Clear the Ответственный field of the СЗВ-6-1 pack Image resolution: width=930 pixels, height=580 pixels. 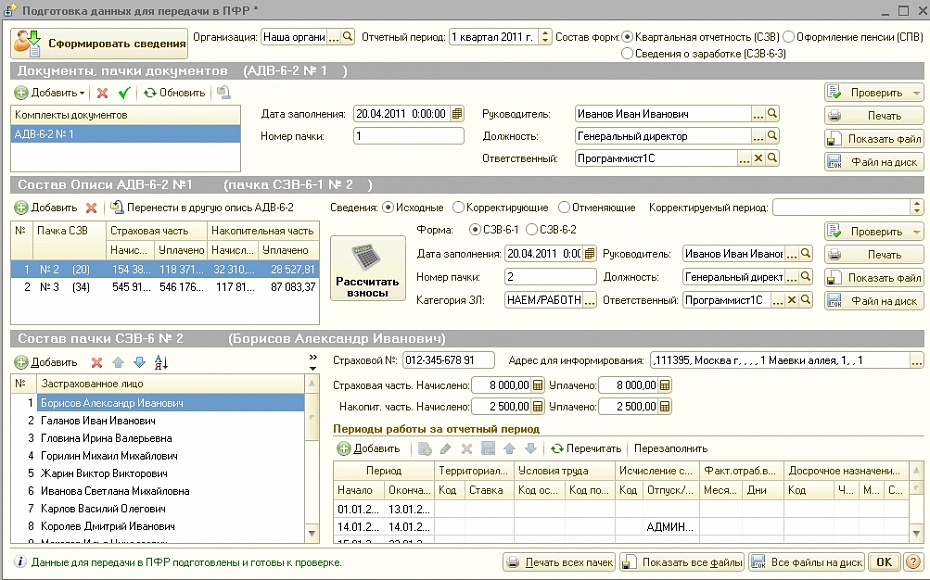(791, 300)
